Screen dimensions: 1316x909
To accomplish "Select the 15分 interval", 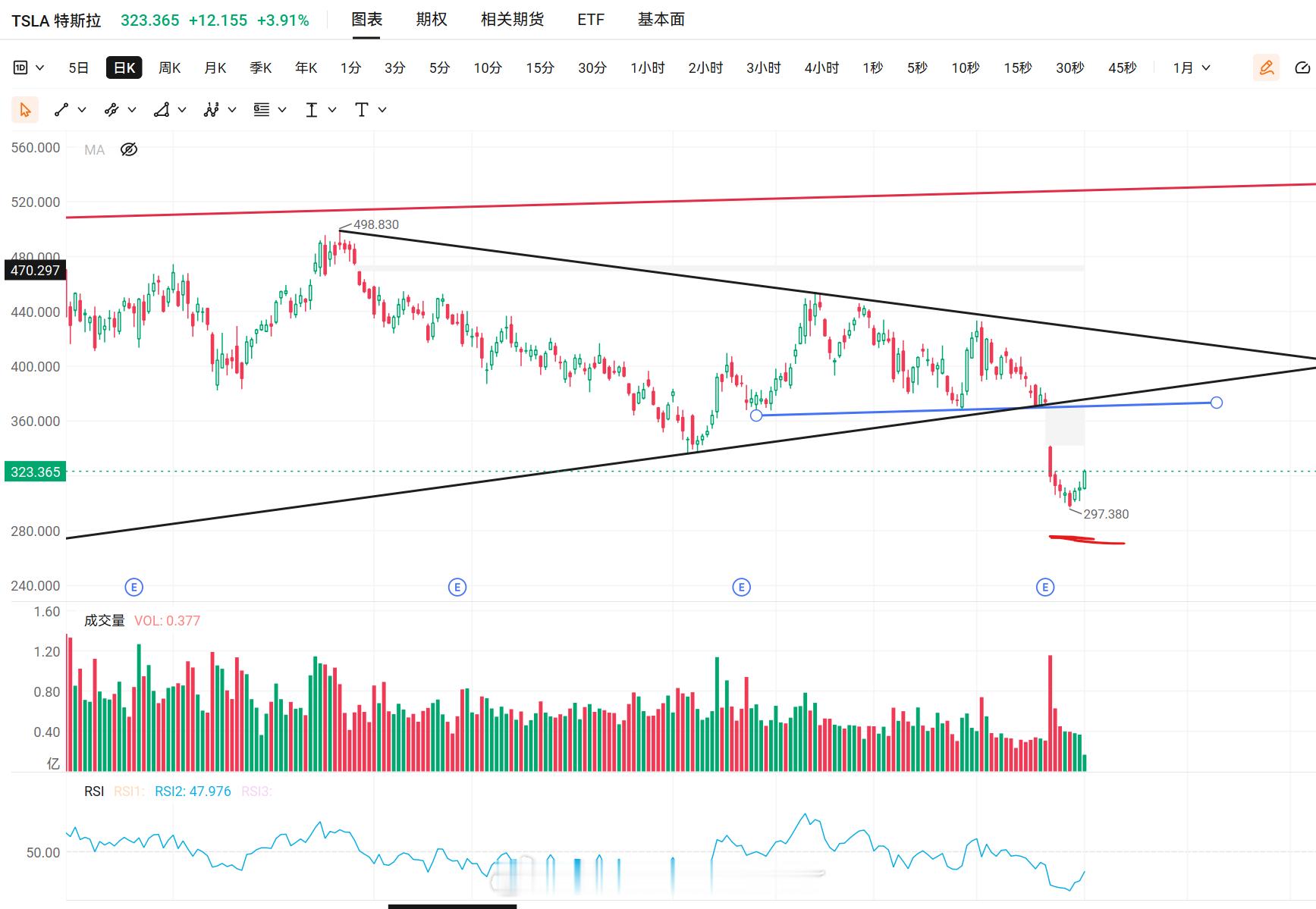I will 540,67.
